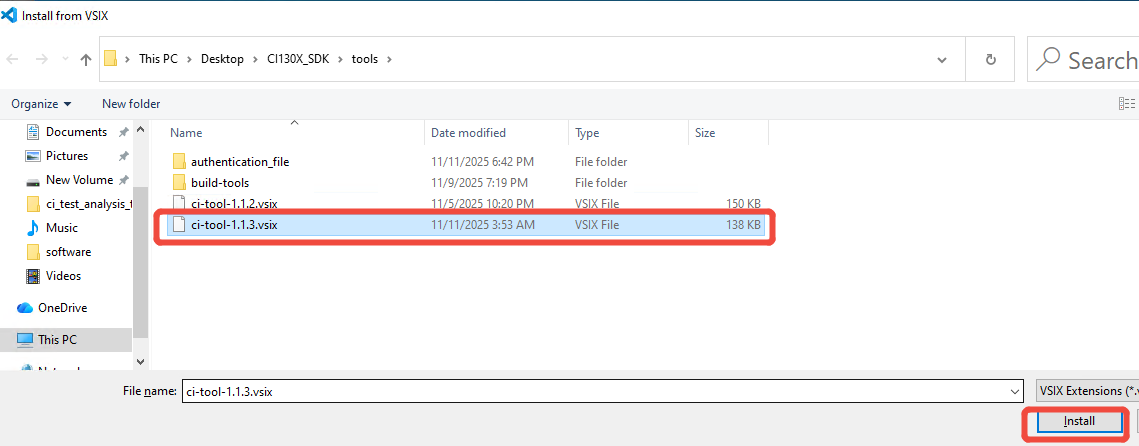The width and height of the screenshot is (1139, 446).
Task: Open the build-tools folder
Action: click(220, 183)
